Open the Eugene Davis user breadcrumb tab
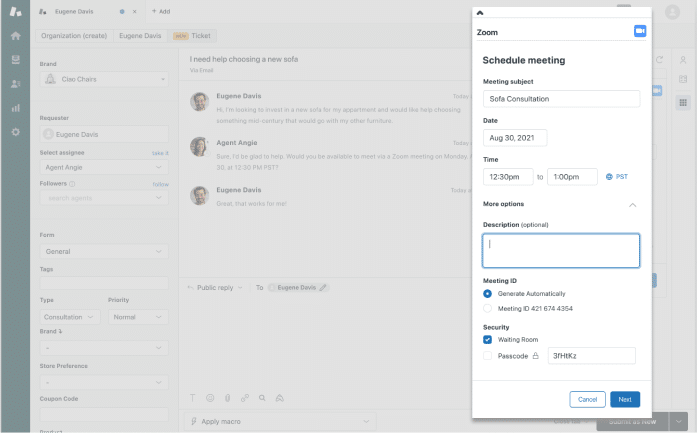Screen dimensions: 697x433 coord(140,36)
